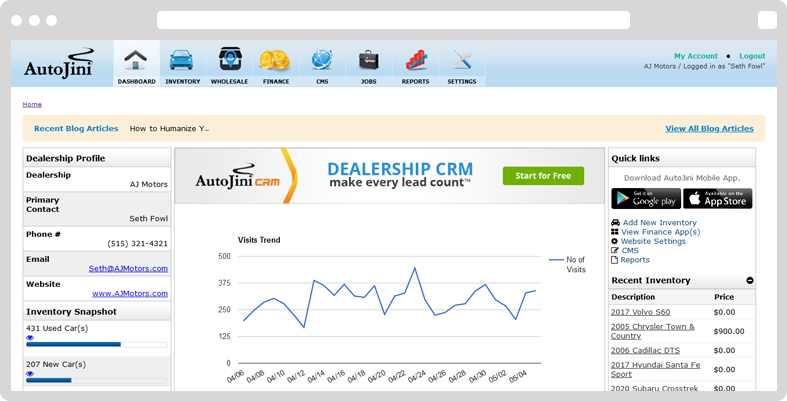Go to Finance coins icon
Viewport: 787px width, 401px height.
(275, 60)
